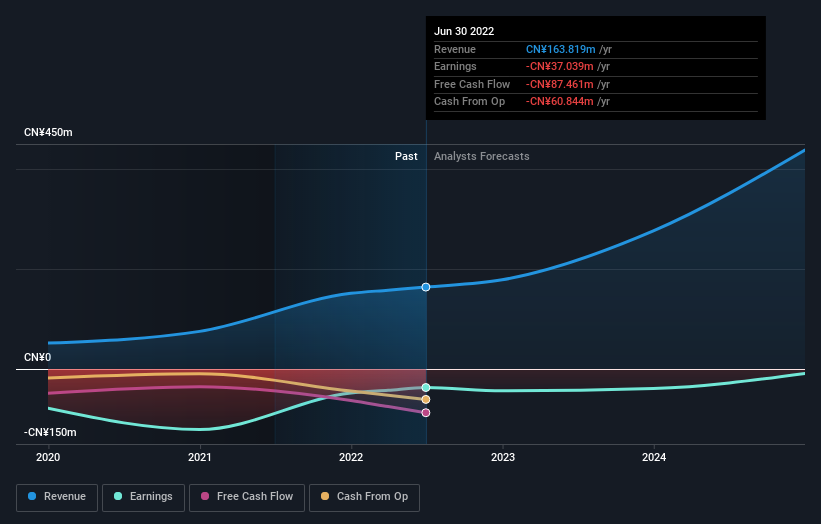The image size is (821, 524).
Task: Toggle the Free Cash Flow legend button
Action: click(247, 497)
